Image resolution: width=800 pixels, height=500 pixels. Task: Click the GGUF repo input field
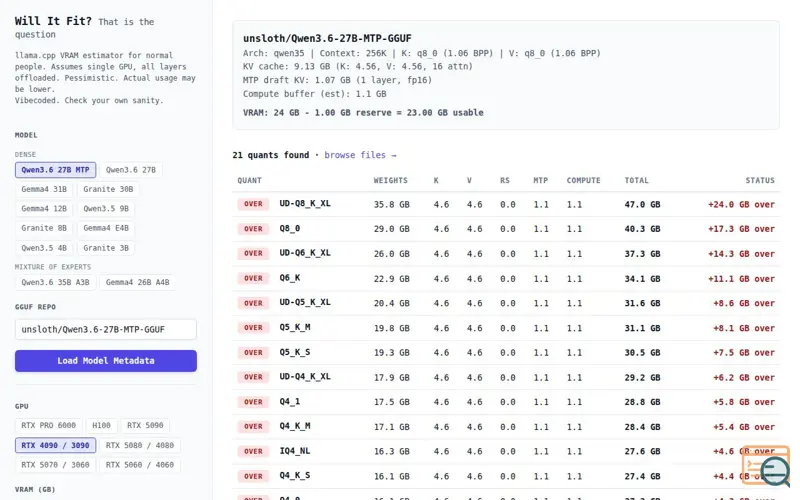tap(106, 330)
